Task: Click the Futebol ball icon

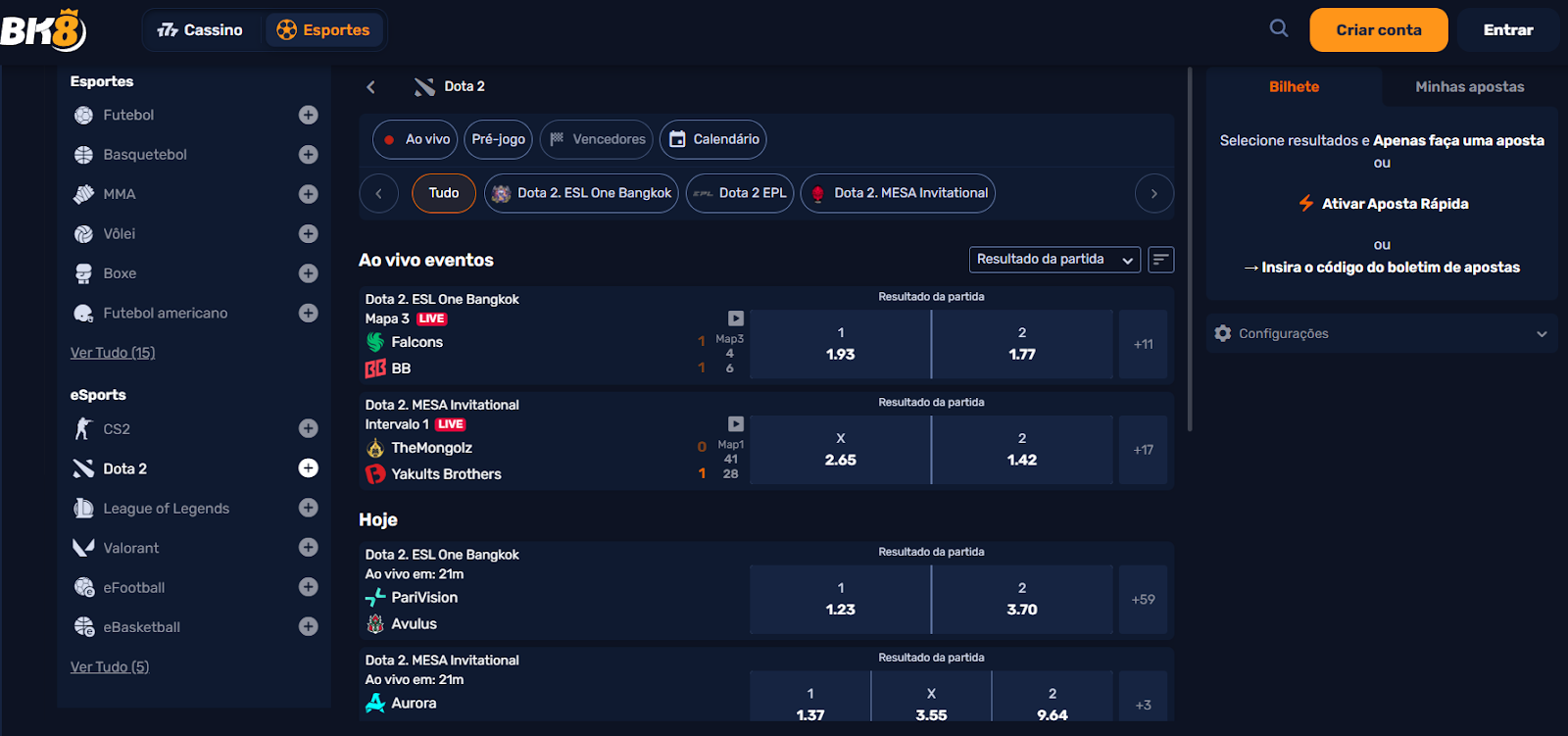Action: pyautogui.click(x=83, y=115)
